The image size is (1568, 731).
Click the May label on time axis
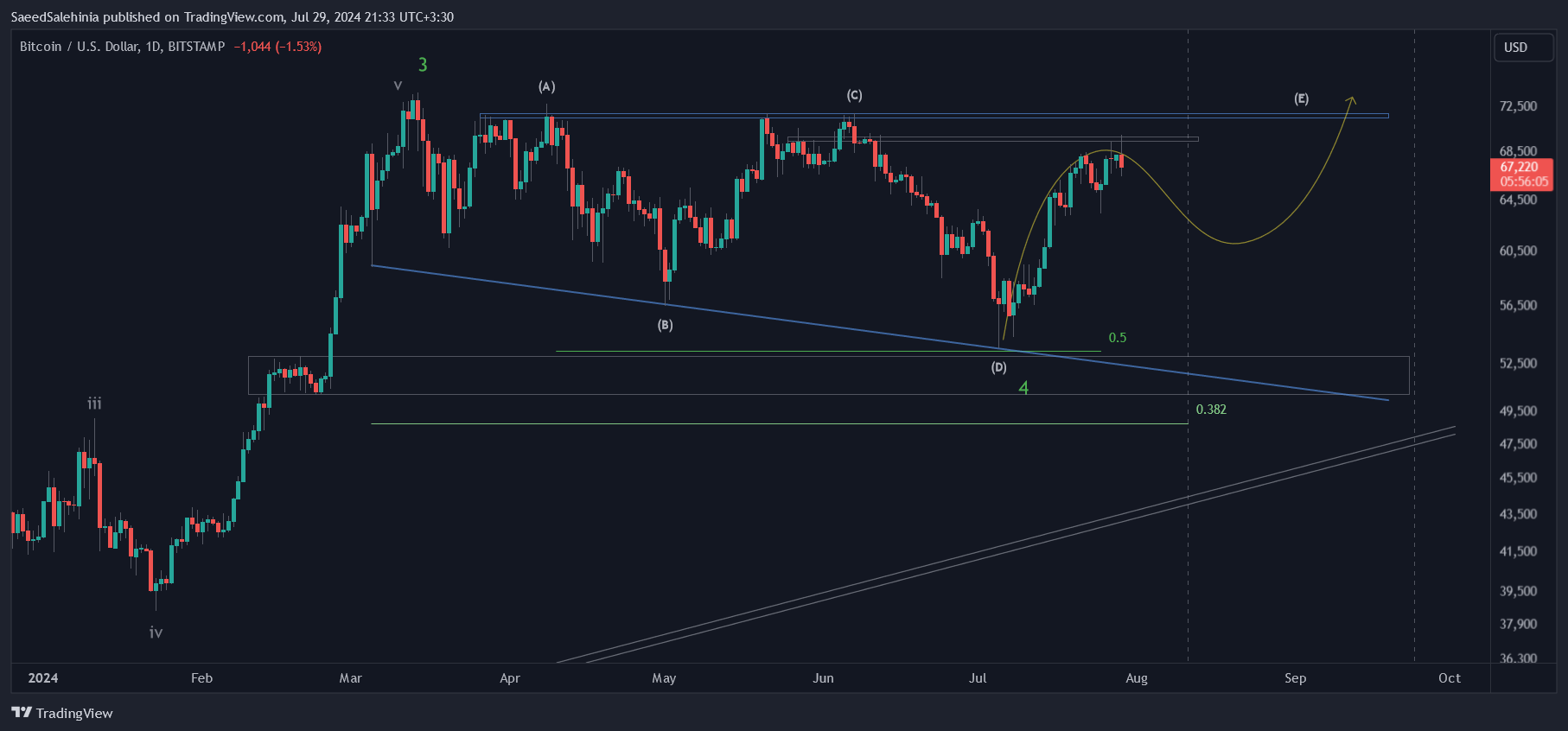point(664,678)
